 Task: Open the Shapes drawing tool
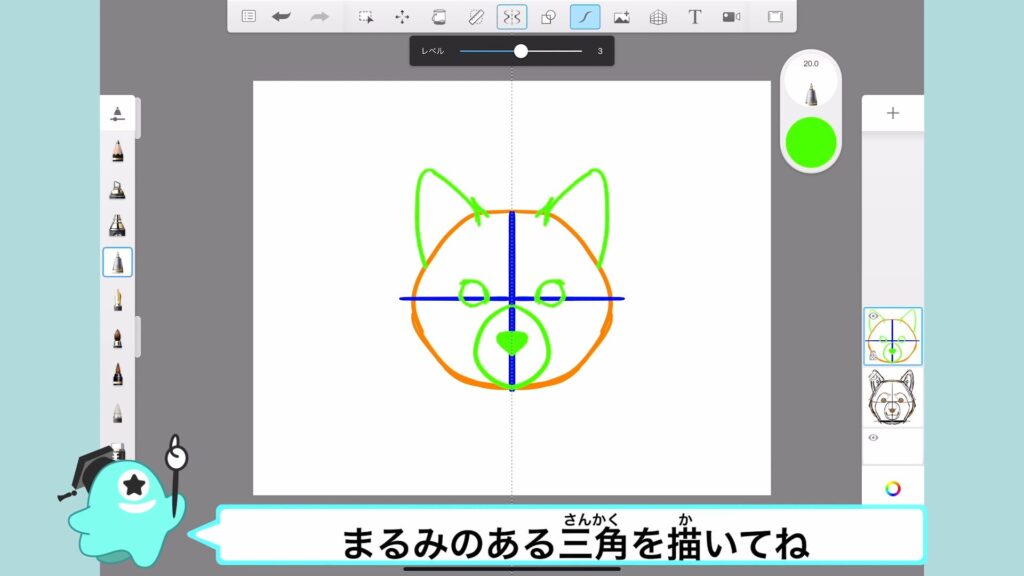tap(548, 17)
